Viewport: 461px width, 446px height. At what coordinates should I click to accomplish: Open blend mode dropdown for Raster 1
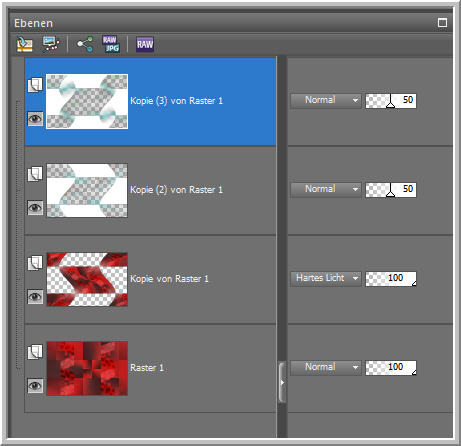326,367
